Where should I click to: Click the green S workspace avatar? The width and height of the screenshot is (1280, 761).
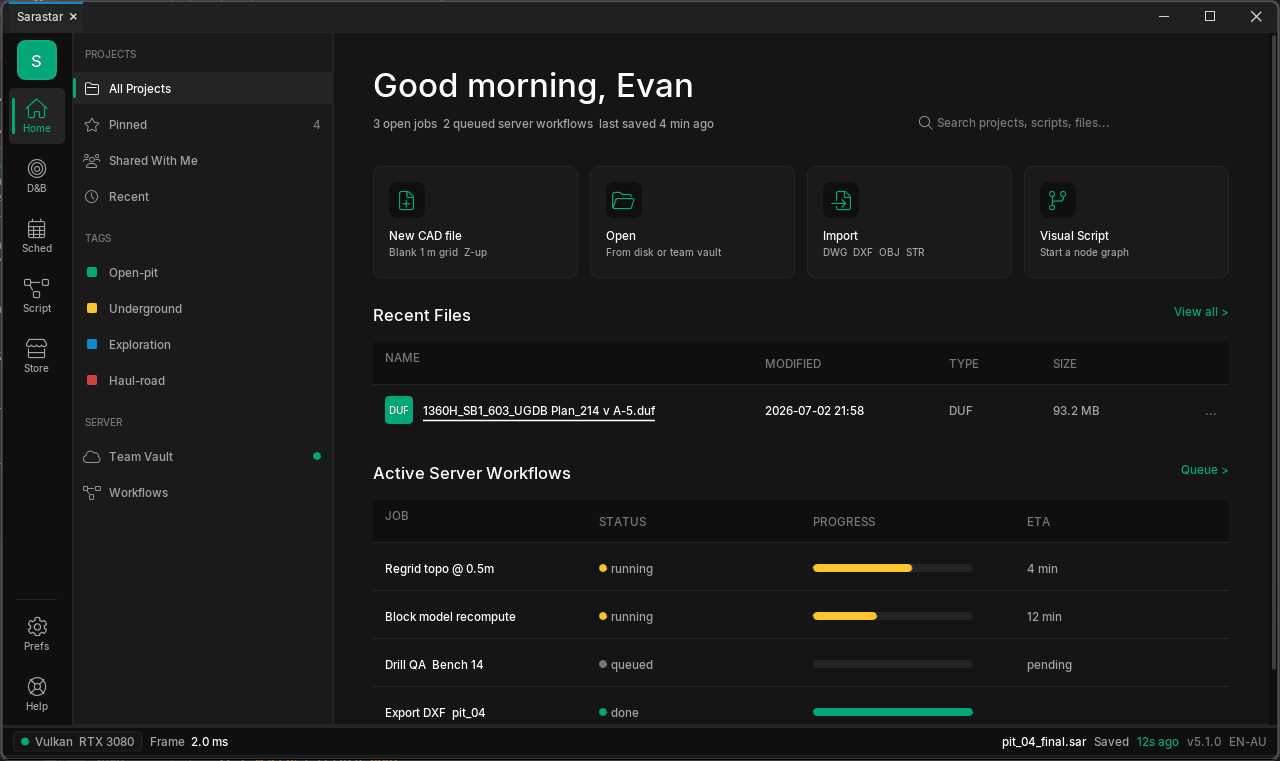tap(37, 60)
